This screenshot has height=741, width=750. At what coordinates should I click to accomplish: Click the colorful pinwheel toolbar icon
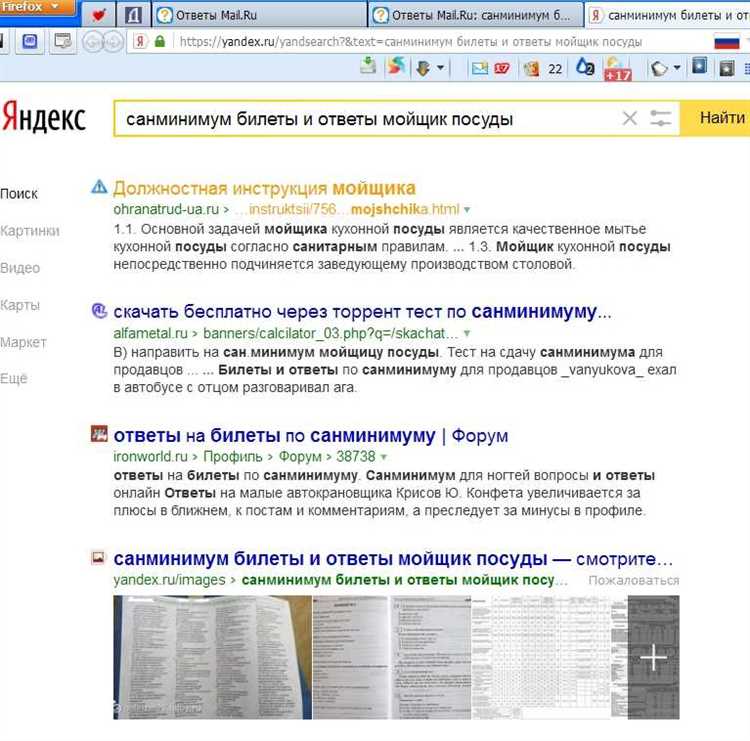click(x=397, y=66)
